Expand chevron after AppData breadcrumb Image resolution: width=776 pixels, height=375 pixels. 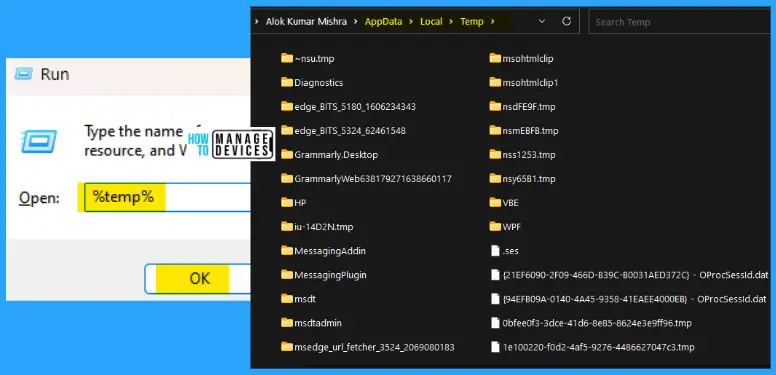[x=411, y=22]
